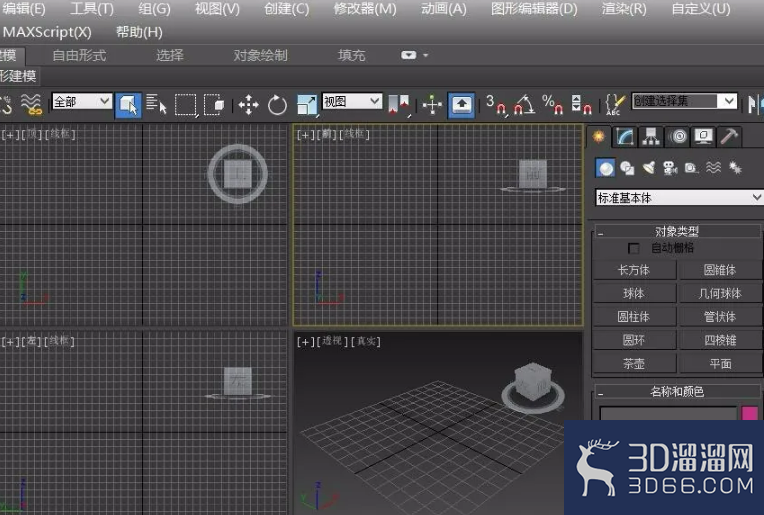The width and height of the screenshot is (764, 515).
Task: Open the top viewport [+] menu
Action: 10,134
